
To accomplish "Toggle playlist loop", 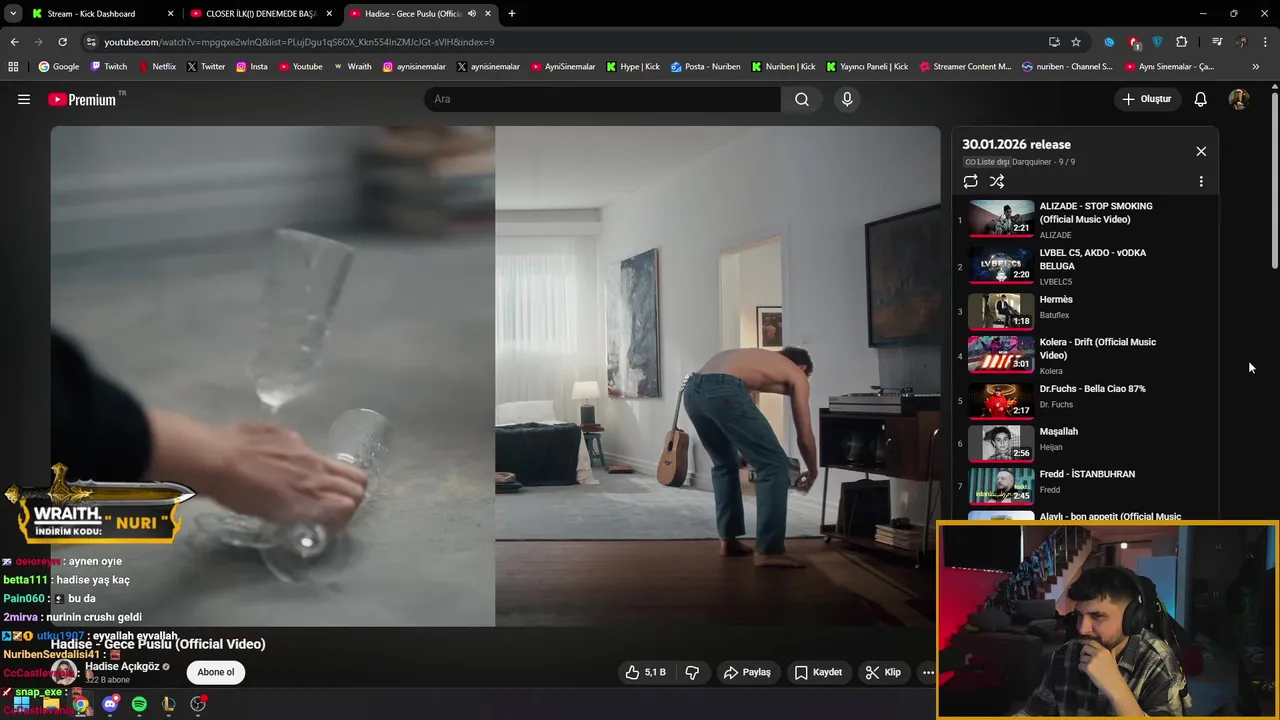I will [970, 181].
